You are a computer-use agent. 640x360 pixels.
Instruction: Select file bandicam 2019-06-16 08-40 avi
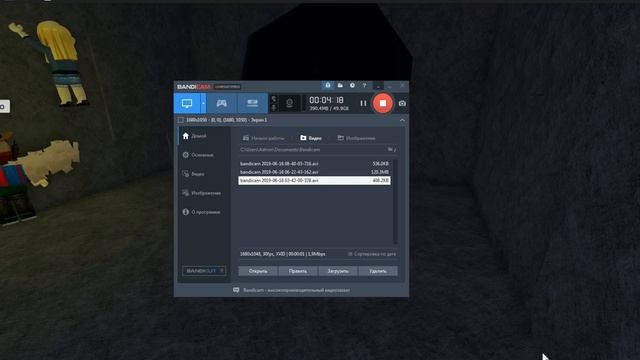(x=314, y=164)
